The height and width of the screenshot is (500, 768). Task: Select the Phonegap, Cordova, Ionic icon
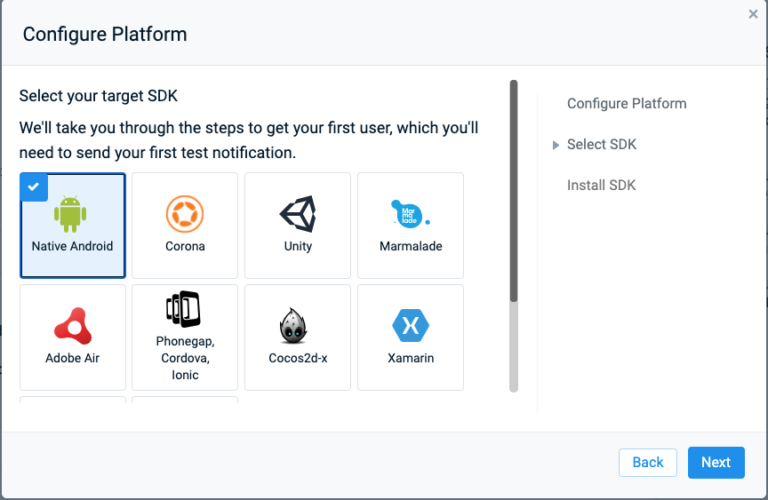[183, 309]
